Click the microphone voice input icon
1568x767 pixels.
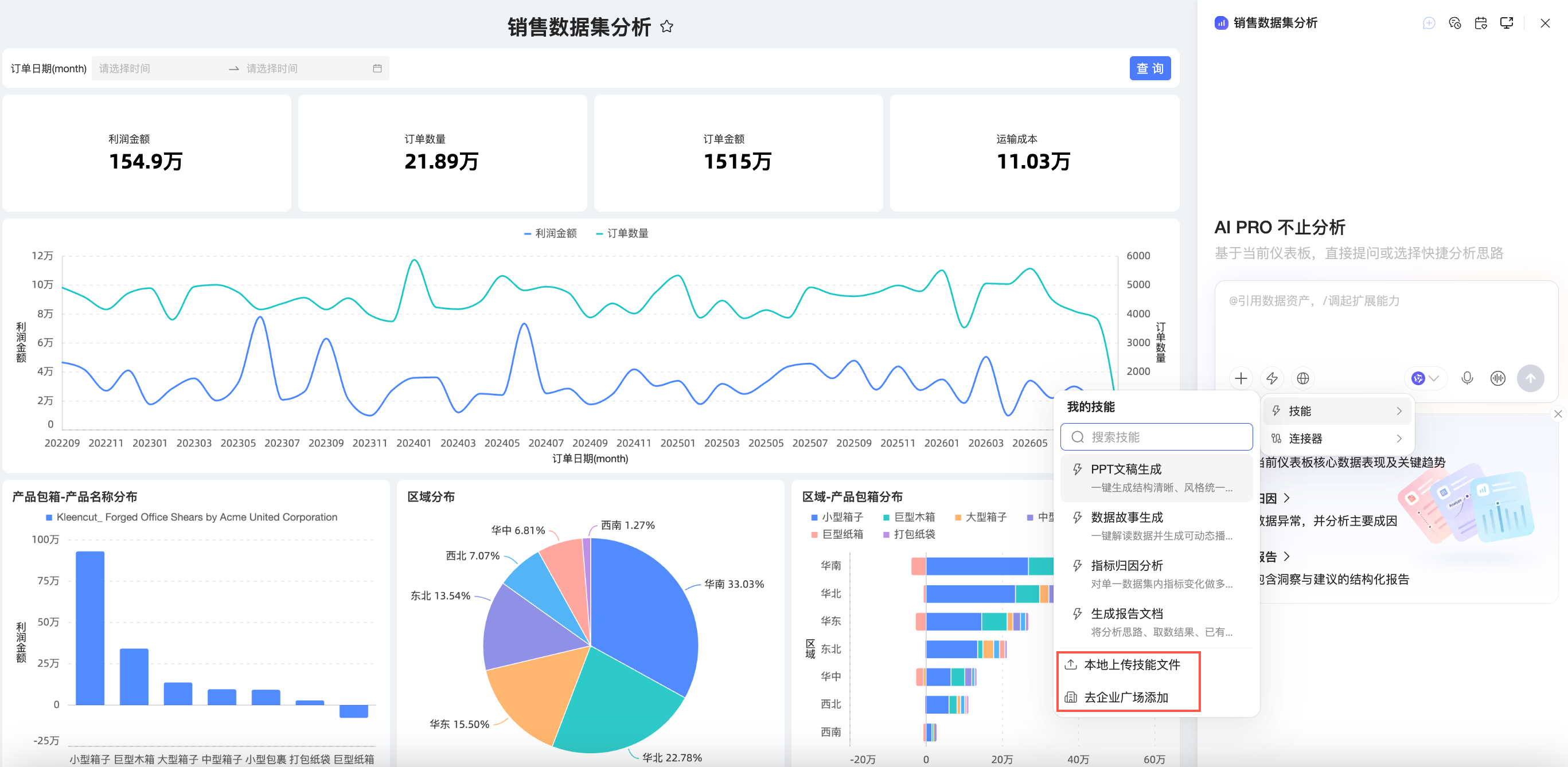coord(1467,378)
